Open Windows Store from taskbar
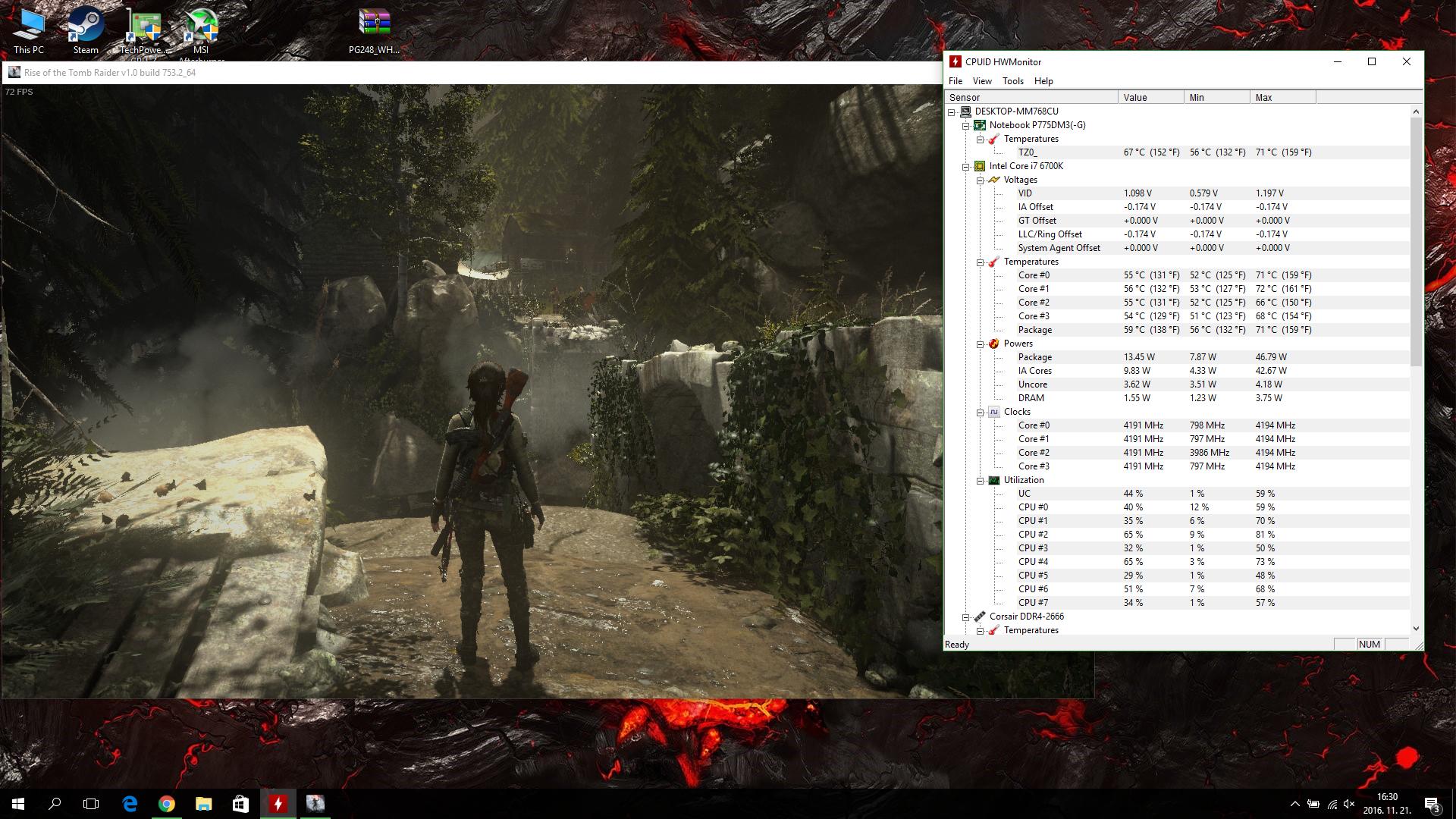This screenshot has width=1456, height=819. (x=240, y=804)
